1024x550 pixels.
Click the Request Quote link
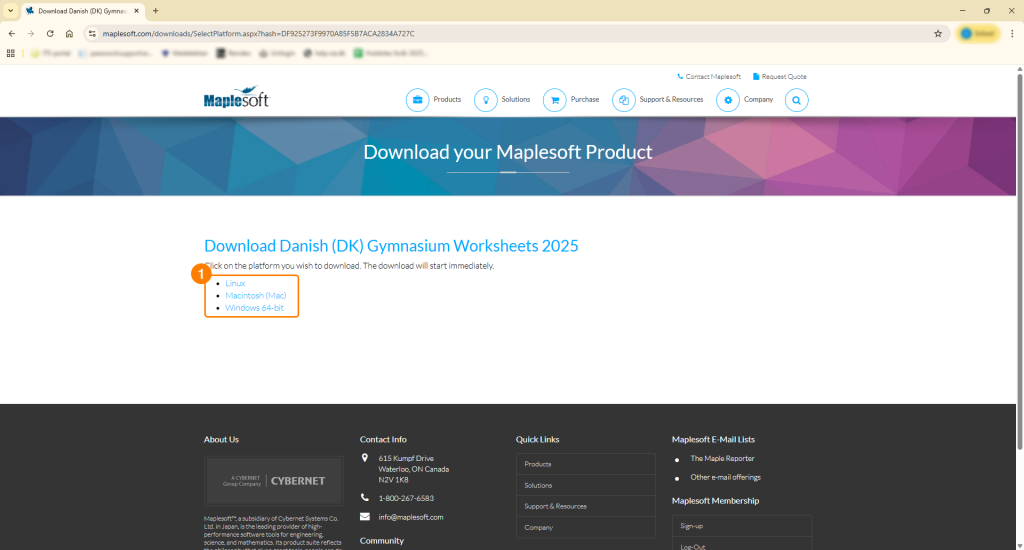coord(783,76)
